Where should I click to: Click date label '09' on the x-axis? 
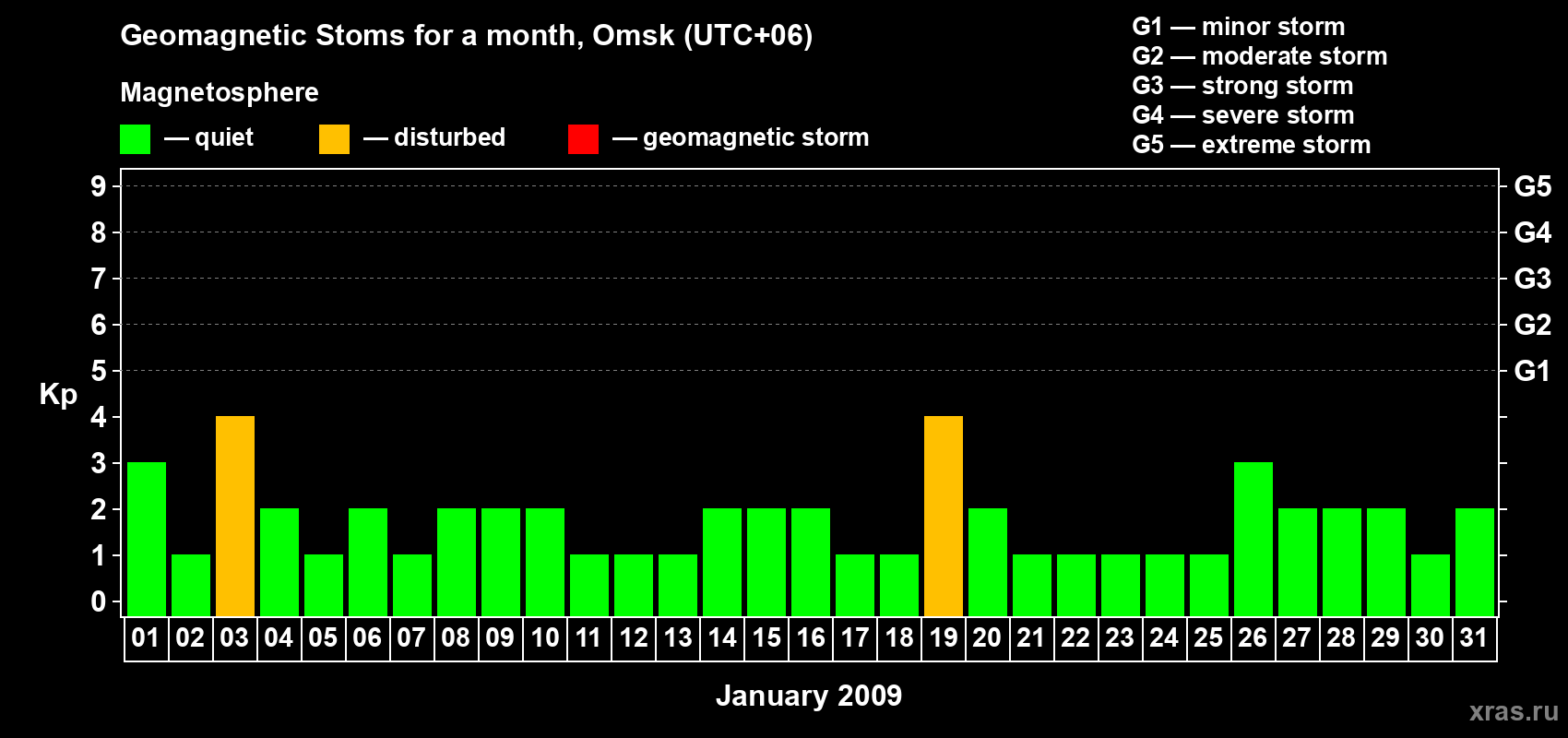(500, 638)
